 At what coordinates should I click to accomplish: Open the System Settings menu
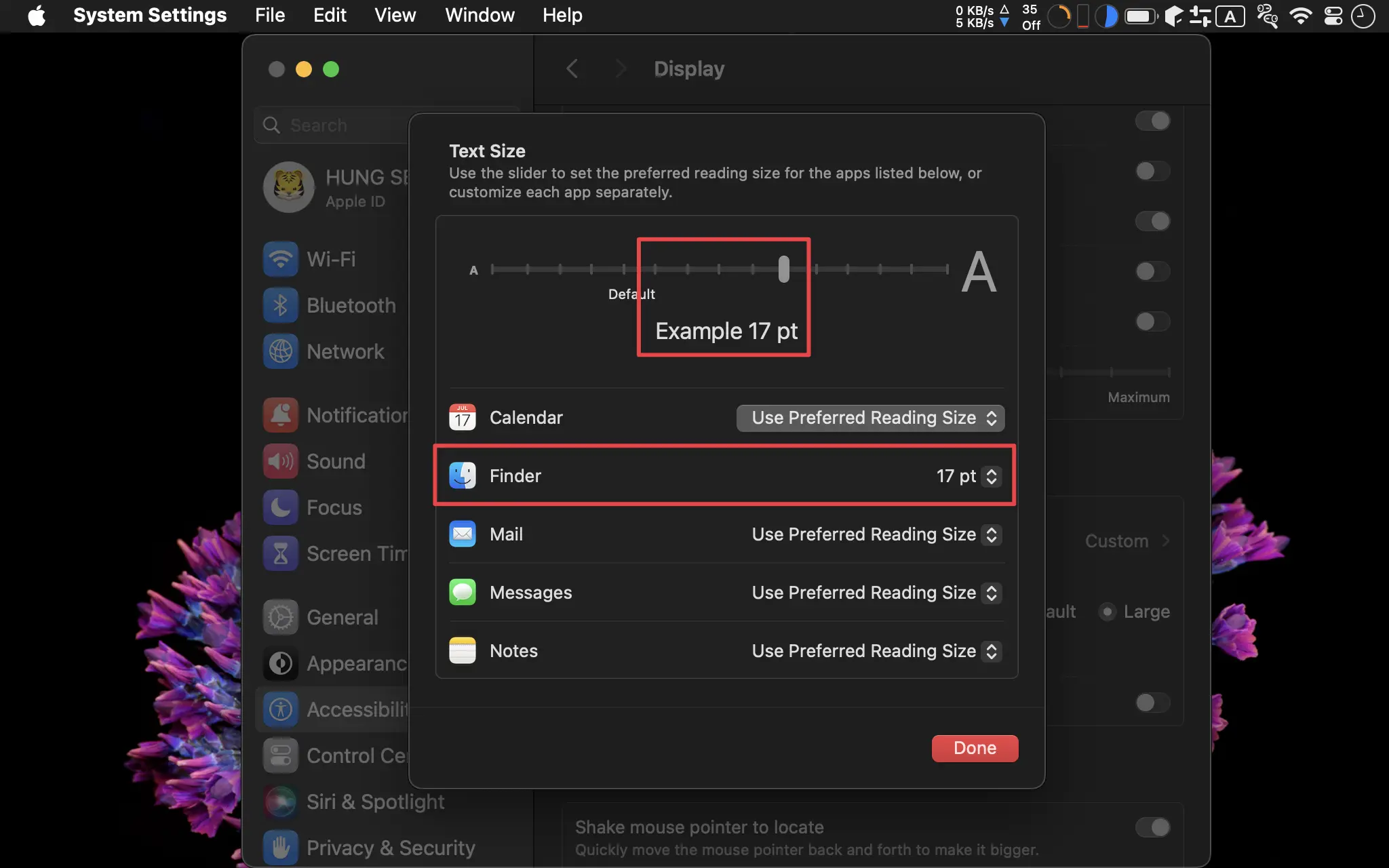[x=150, y=15]
